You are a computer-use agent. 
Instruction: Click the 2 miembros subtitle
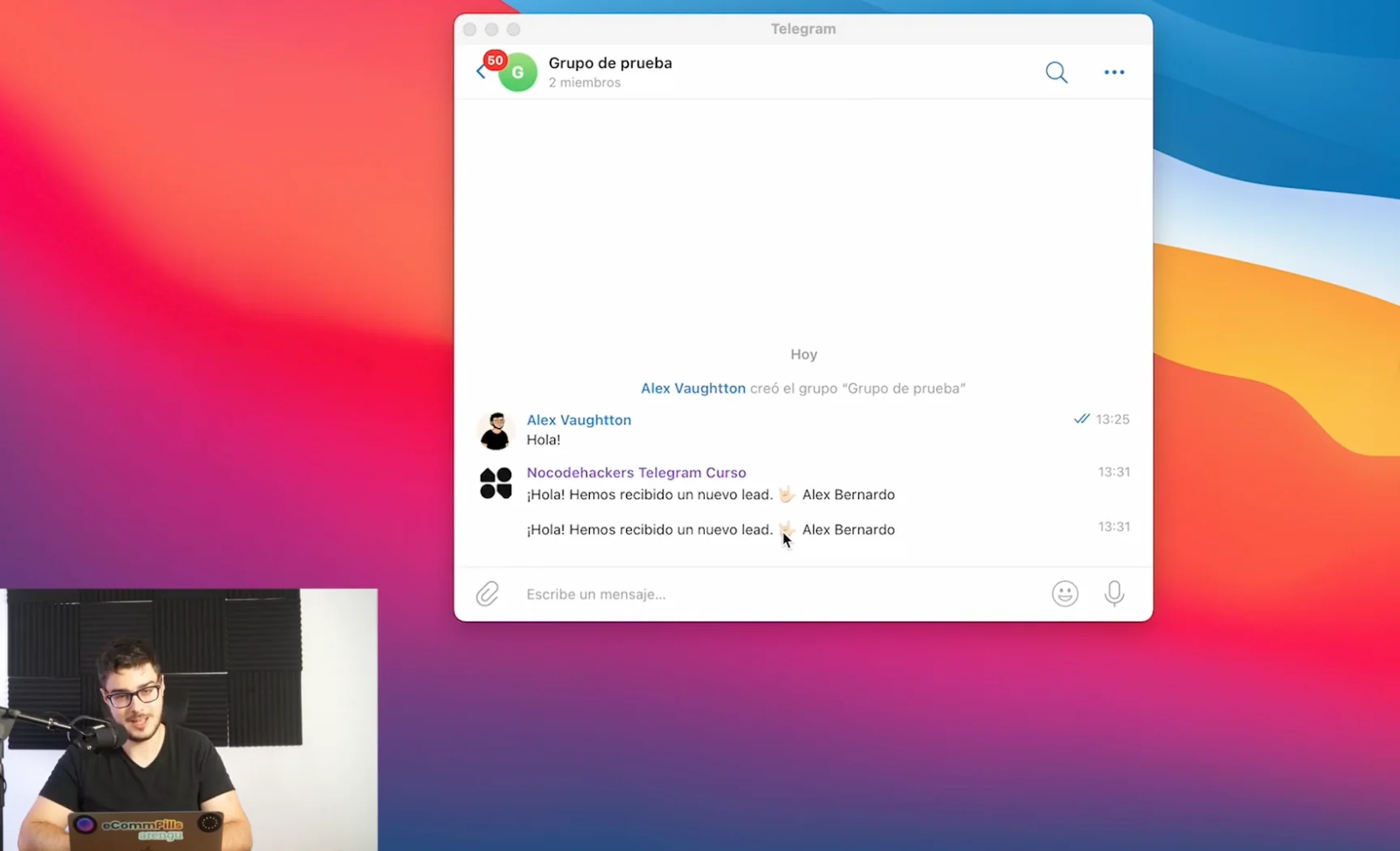point(584,83)
